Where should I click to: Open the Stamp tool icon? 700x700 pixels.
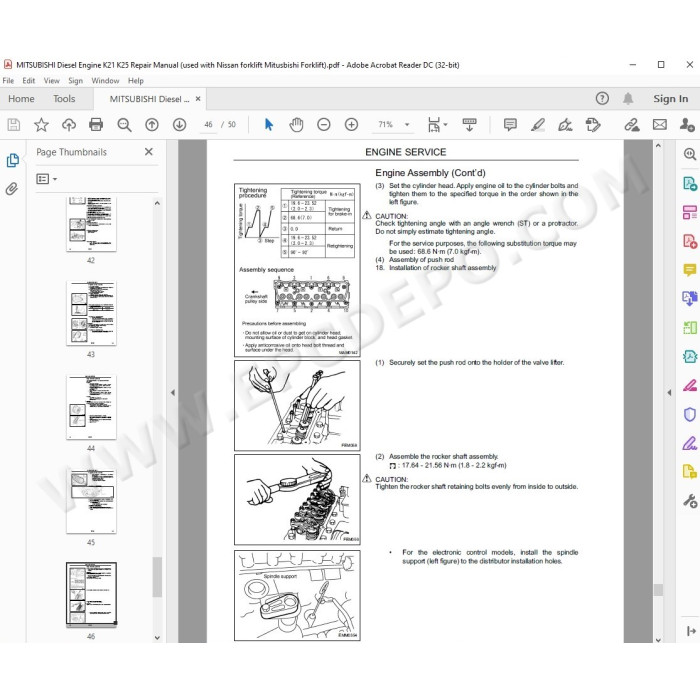[593, 125]
